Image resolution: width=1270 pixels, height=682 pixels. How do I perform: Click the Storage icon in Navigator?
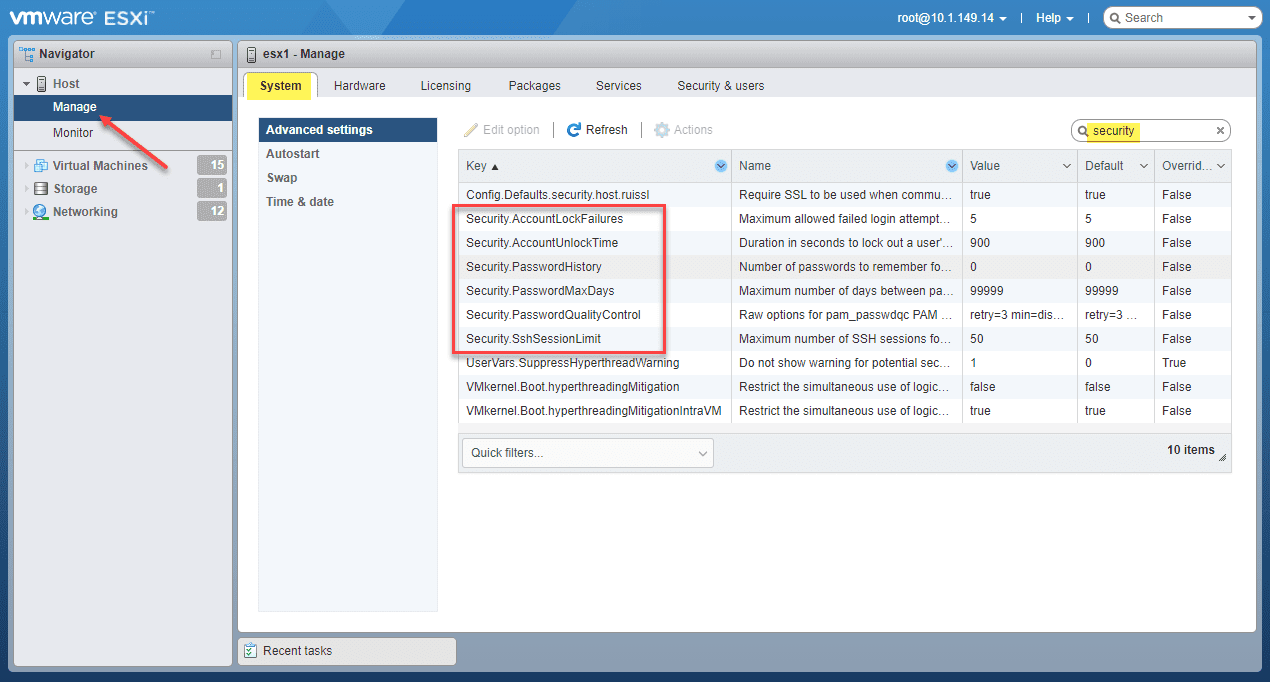pos(41,189)
